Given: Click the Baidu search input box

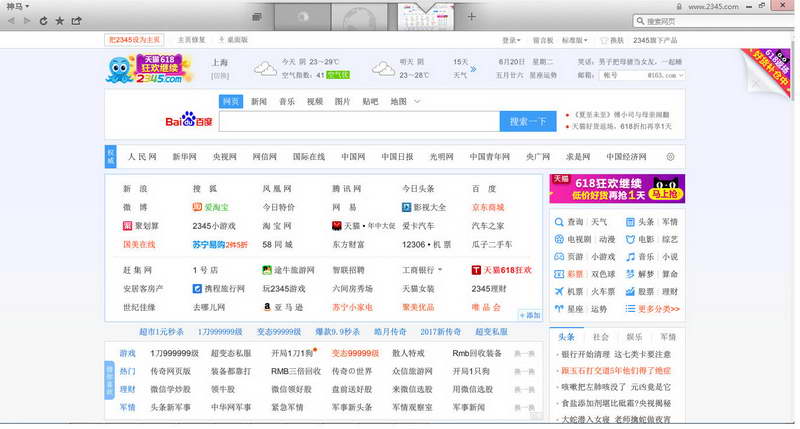Looking at the screenshot, I should (x=359, y=121).
